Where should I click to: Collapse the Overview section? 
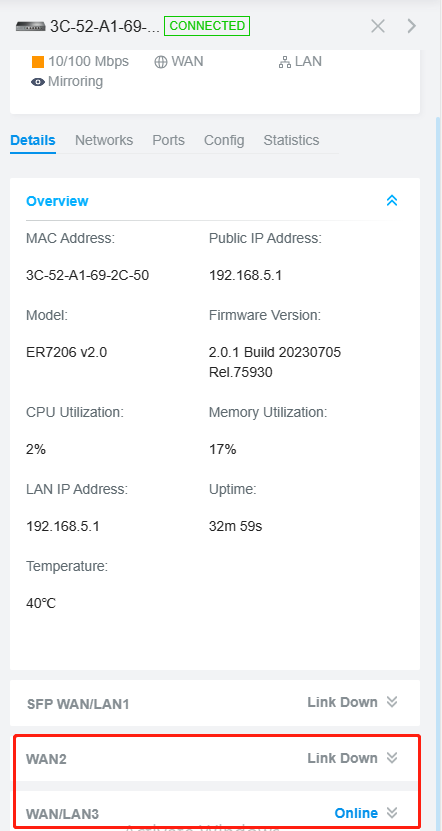click(x=392, y=200)
